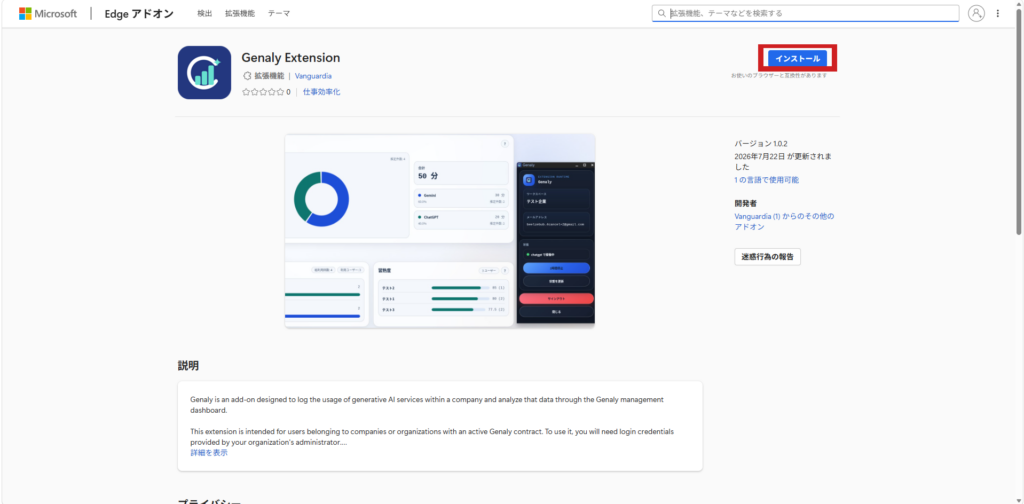Select the Genaly Extension title text
The image size is (1024, 504).
pos(291,57)
